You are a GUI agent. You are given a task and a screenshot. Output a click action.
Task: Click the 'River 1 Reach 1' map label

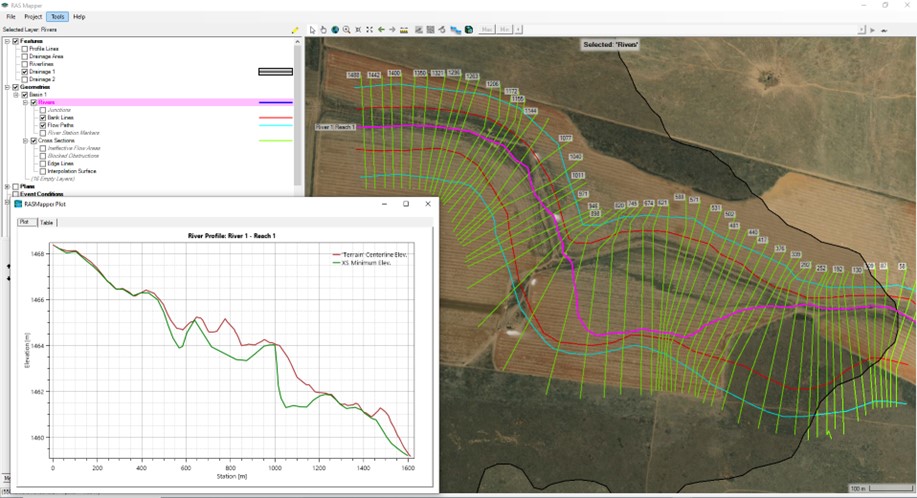pyautogui.click(x=335, y=127)
